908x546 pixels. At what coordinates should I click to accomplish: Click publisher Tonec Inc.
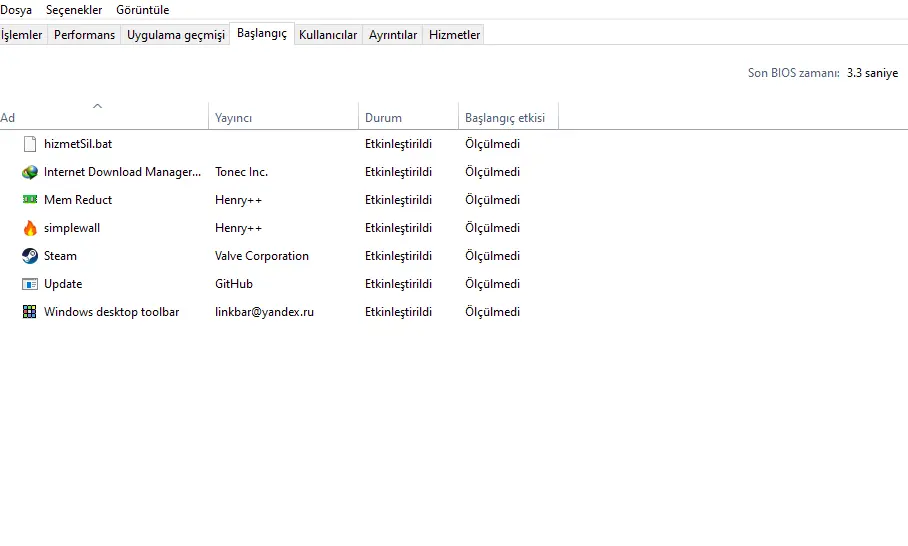click(x=241, y=172)
